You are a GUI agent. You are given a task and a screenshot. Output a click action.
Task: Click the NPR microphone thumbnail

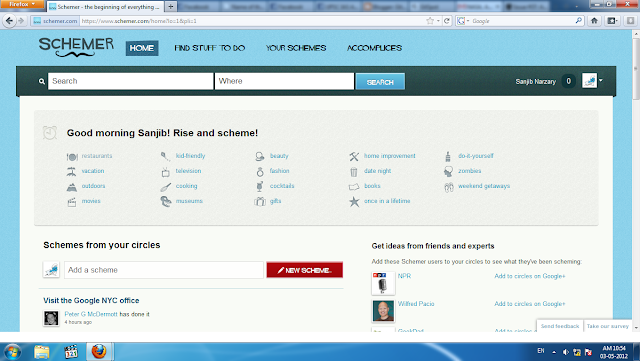pyautogui.click(x=383, y=283)
